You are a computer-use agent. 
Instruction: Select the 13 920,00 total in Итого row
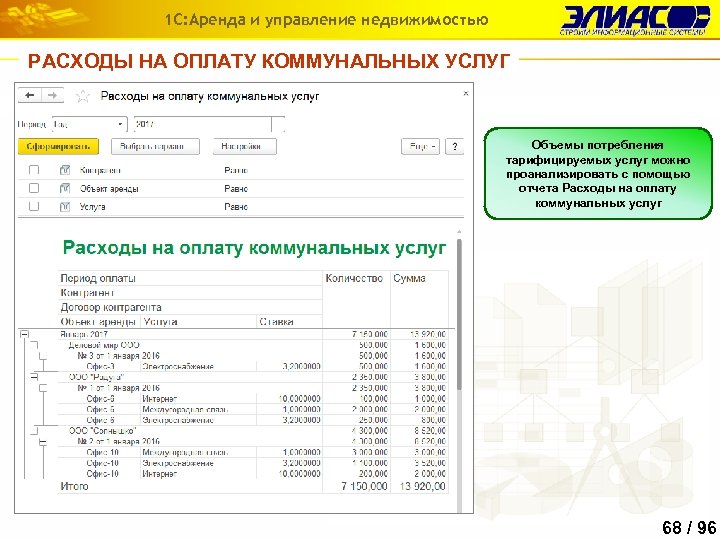click(x=422, y=486)
